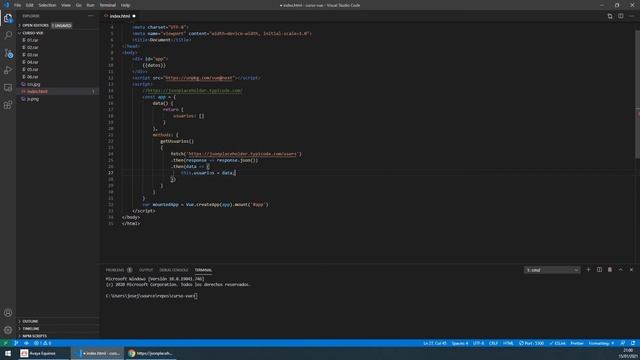This screenshot has height=360, width=640.
Task: Click the Explorer panel more actions ellipsis
Action: coord(91,16)
